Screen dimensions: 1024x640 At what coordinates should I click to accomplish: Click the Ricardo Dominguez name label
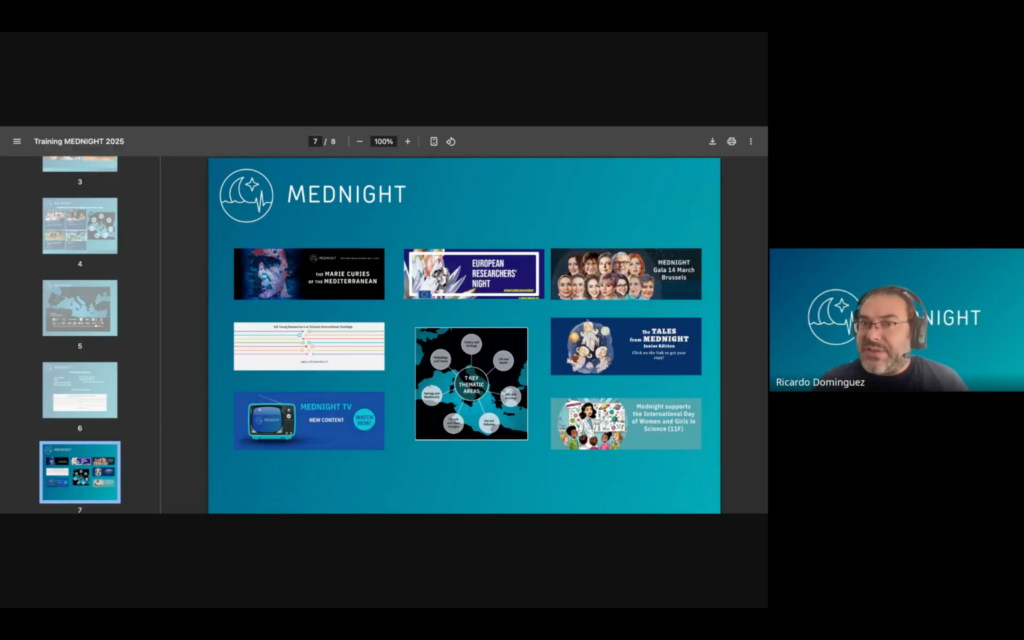click(x=820, y=382)
